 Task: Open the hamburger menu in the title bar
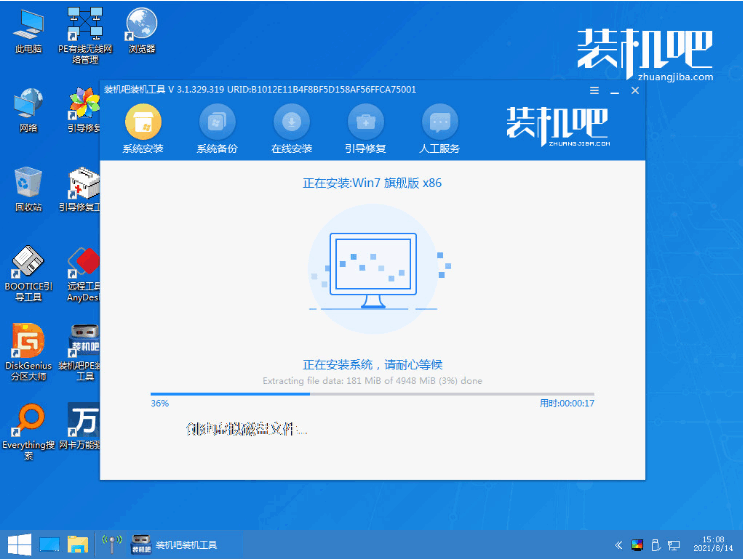(x=594, y=90)
